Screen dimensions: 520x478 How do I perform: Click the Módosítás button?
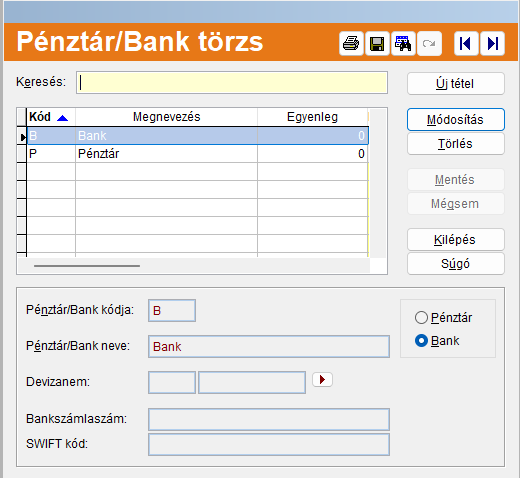coord(456,120)
